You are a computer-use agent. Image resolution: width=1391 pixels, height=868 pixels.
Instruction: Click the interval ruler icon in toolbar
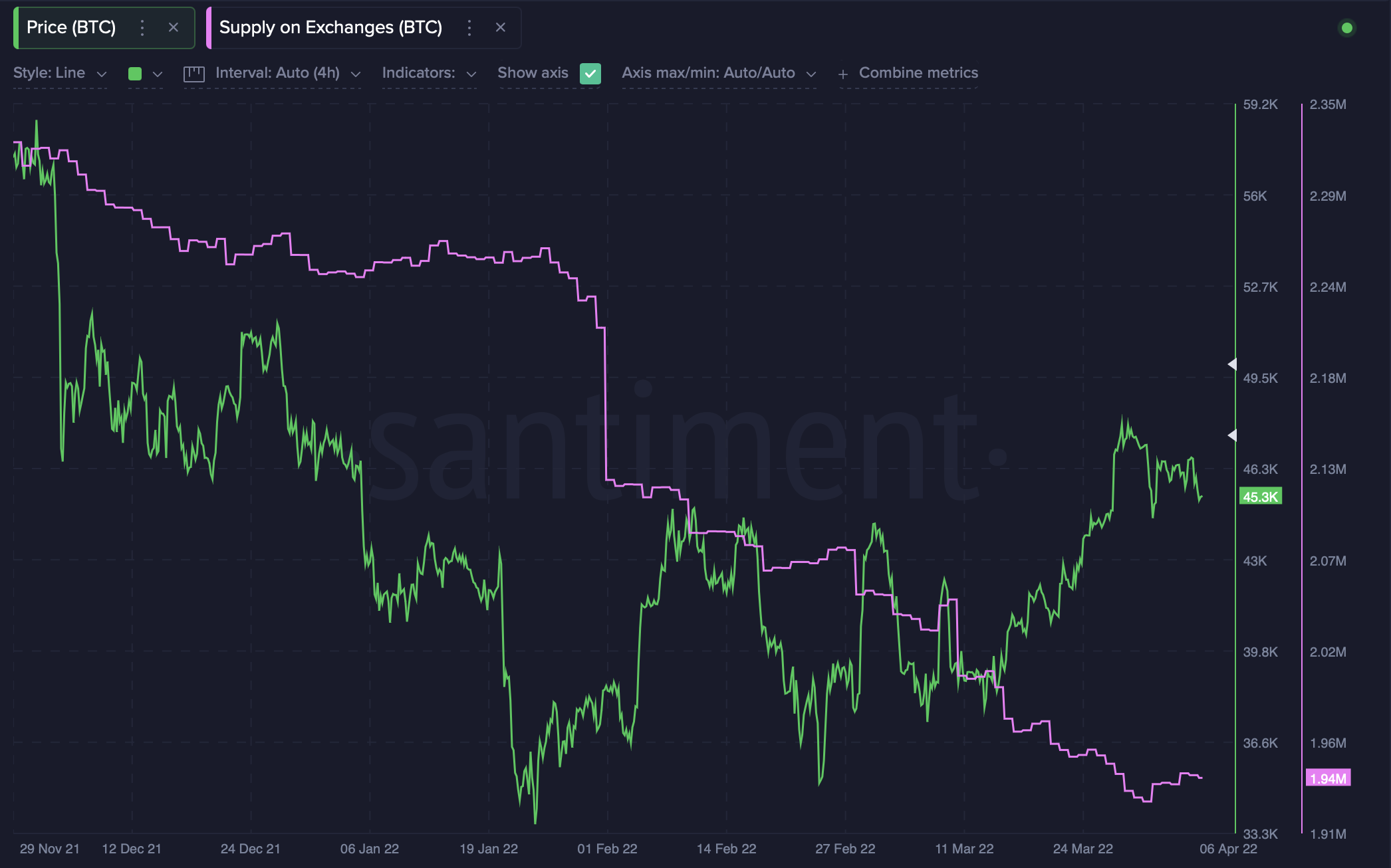click(193, 73)
